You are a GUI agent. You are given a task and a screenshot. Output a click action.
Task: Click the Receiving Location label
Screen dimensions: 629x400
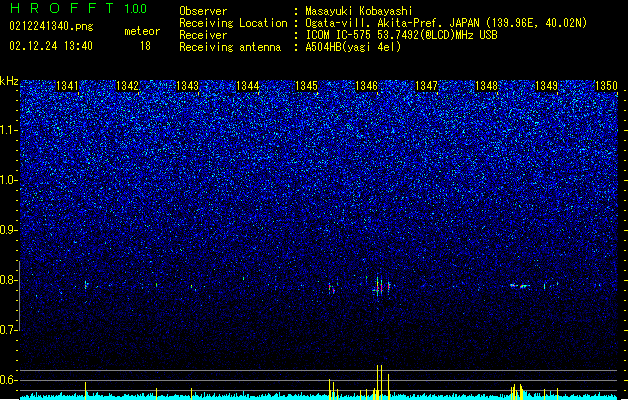click(x=233, y=23)
